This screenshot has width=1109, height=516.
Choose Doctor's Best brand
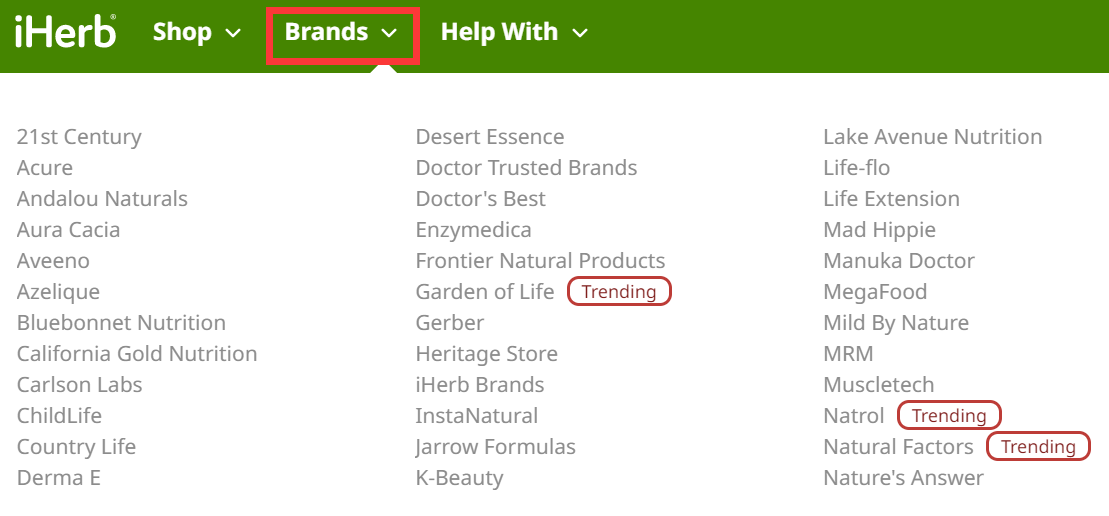pyautogui.click(x=481, y=199)
